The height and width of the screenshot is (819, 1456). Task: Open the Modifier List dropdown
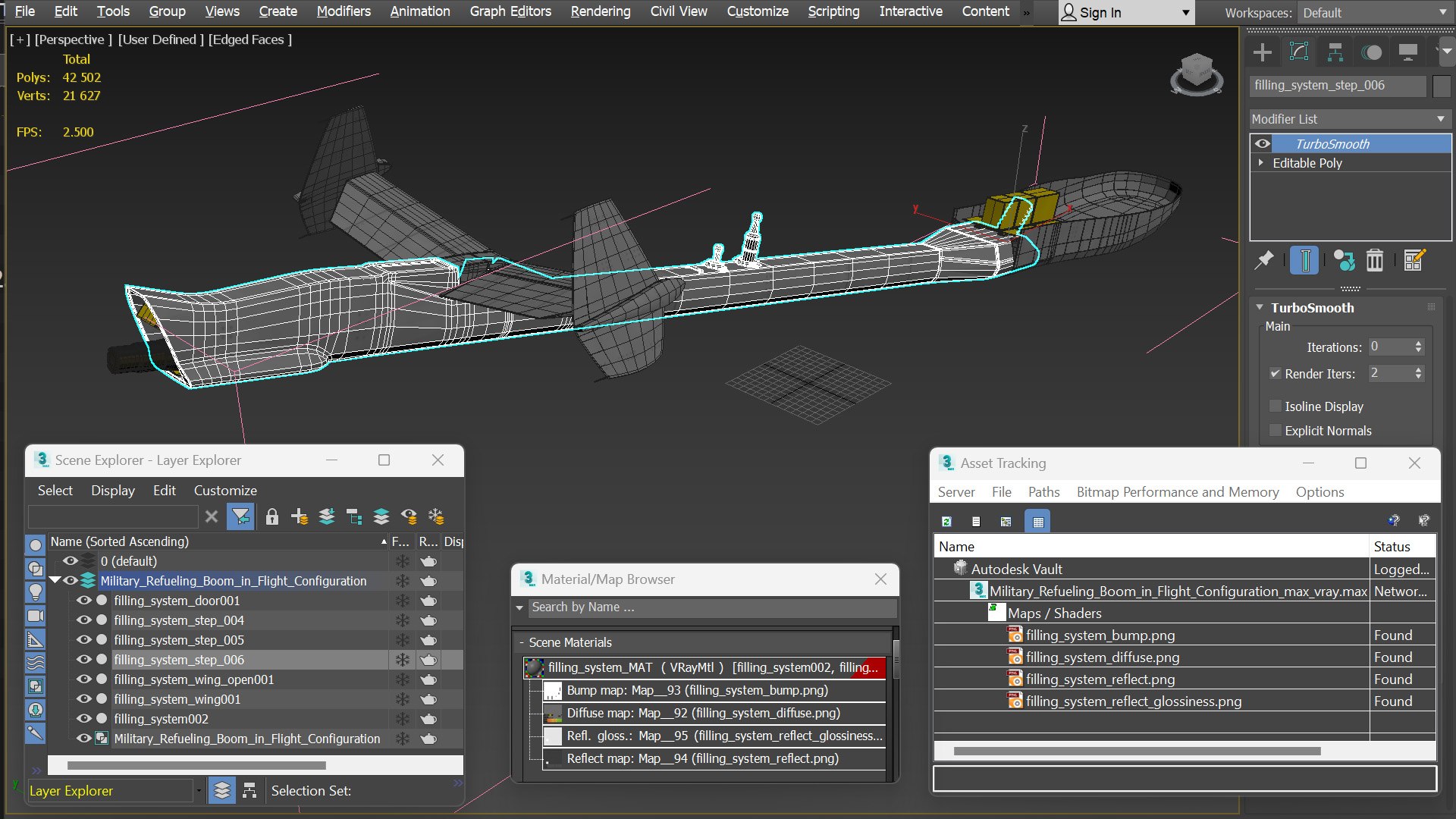tap(1350, 119)
